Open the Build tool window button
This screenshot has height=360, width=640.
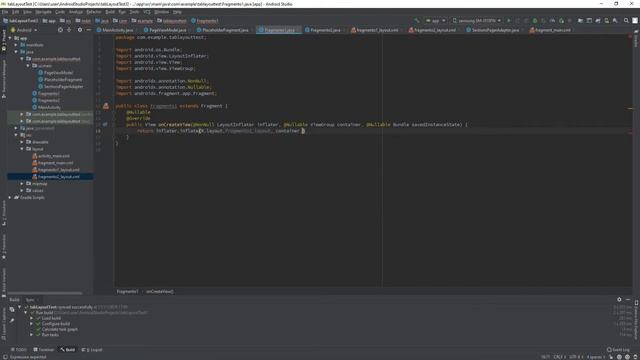[68, 350]
